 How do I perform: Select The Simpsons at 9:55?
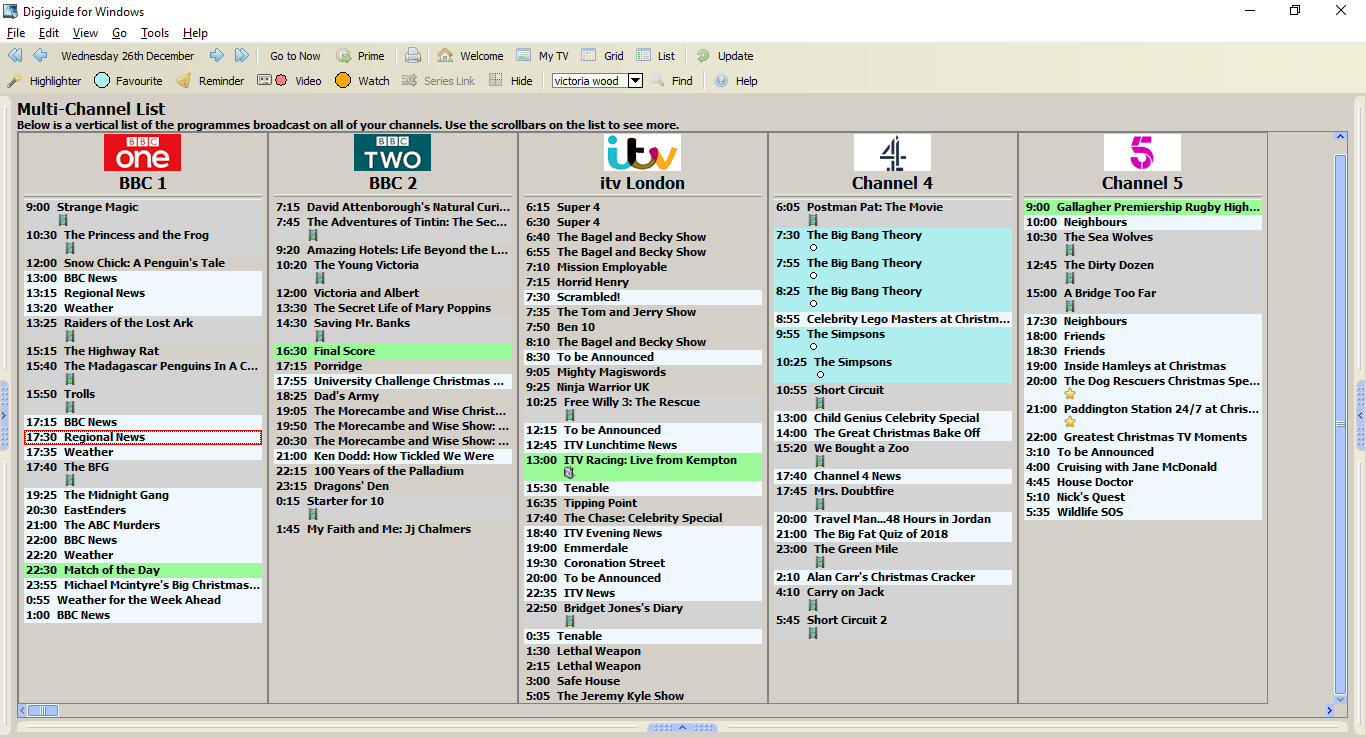point(893,341)
